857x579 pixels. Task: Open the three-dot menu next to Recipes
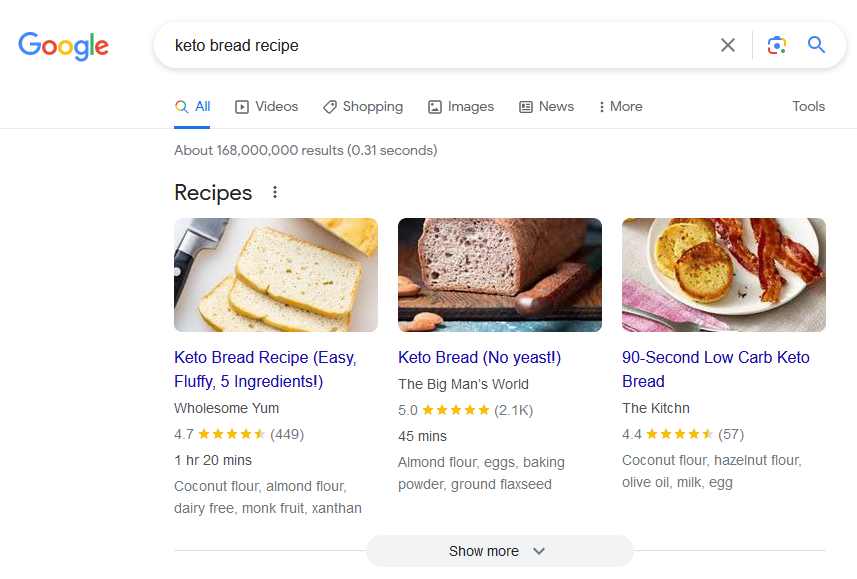(275, 192)
